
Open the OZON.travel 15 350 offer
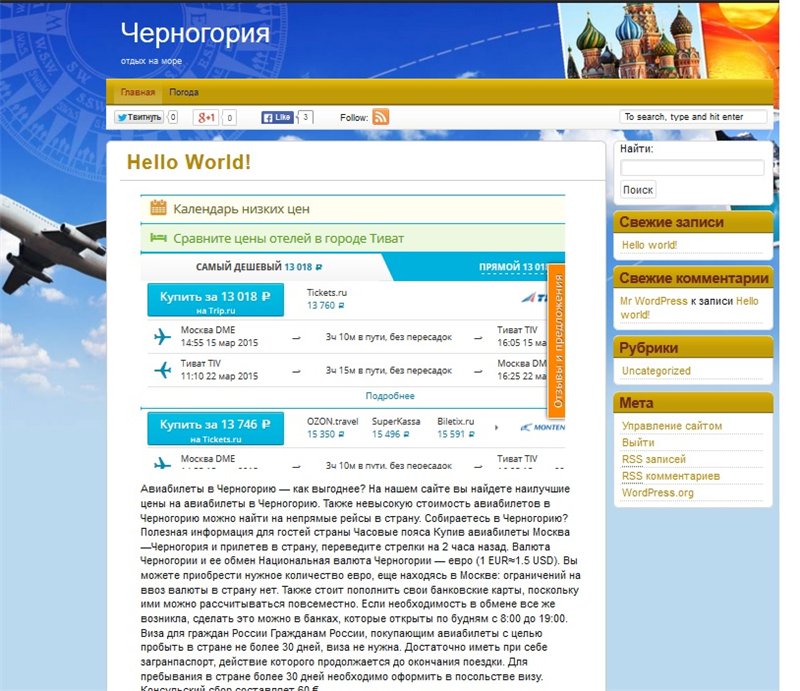pos(332,428)
